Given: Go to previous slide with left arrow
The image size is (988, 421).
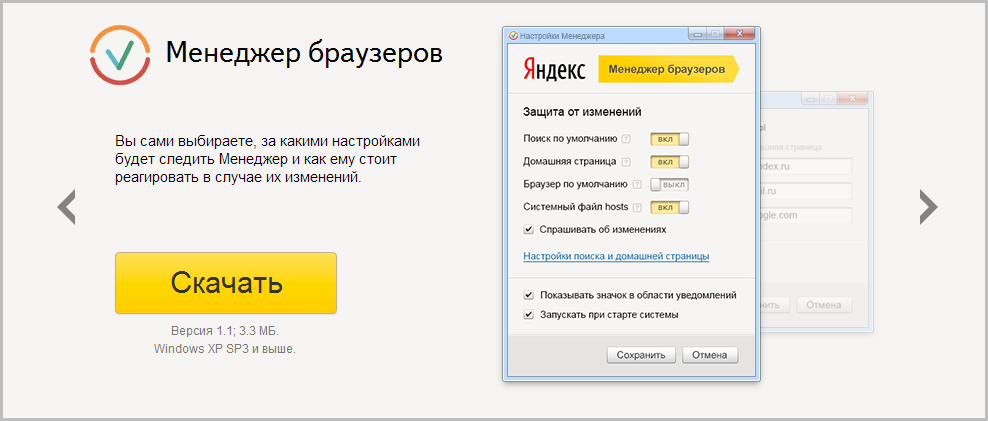Looking at the screenshot, I should 66,207.
